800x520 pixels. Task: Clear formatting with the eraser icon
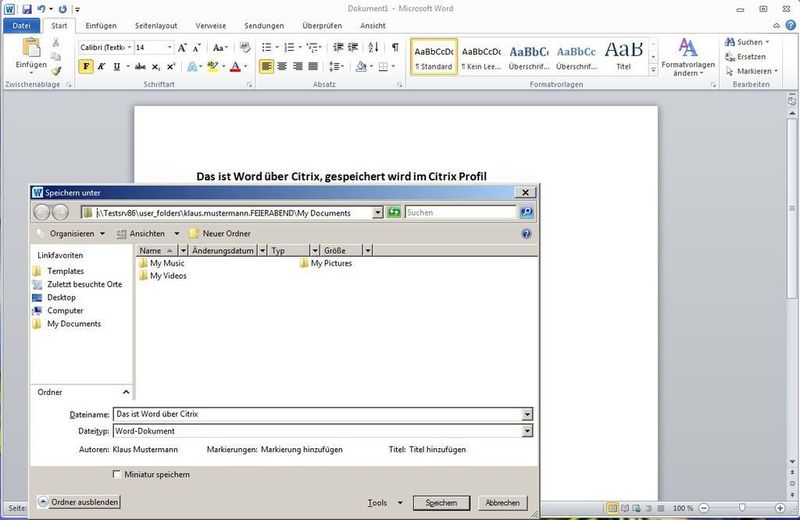click(245, 47)
